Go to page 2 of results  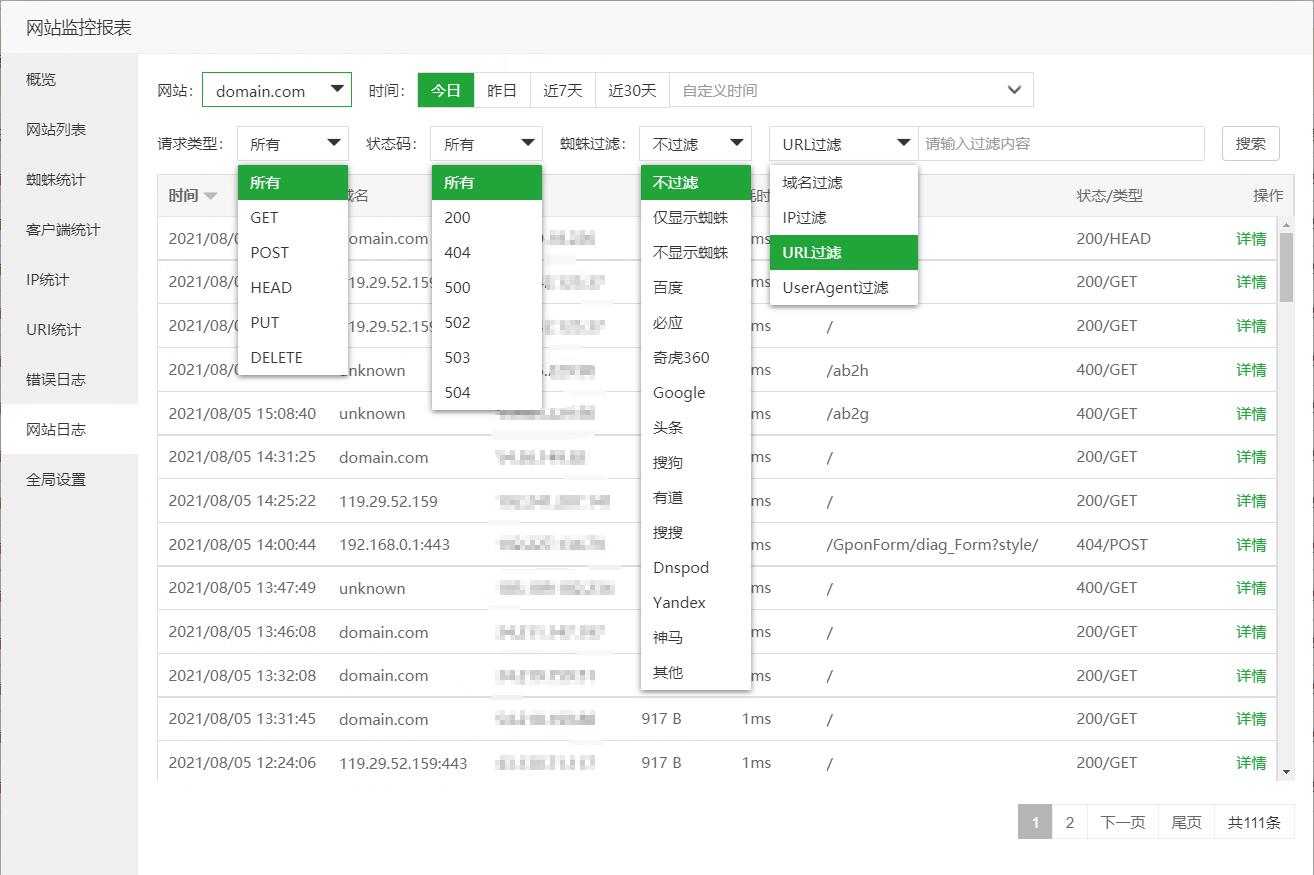(1070, 823)
